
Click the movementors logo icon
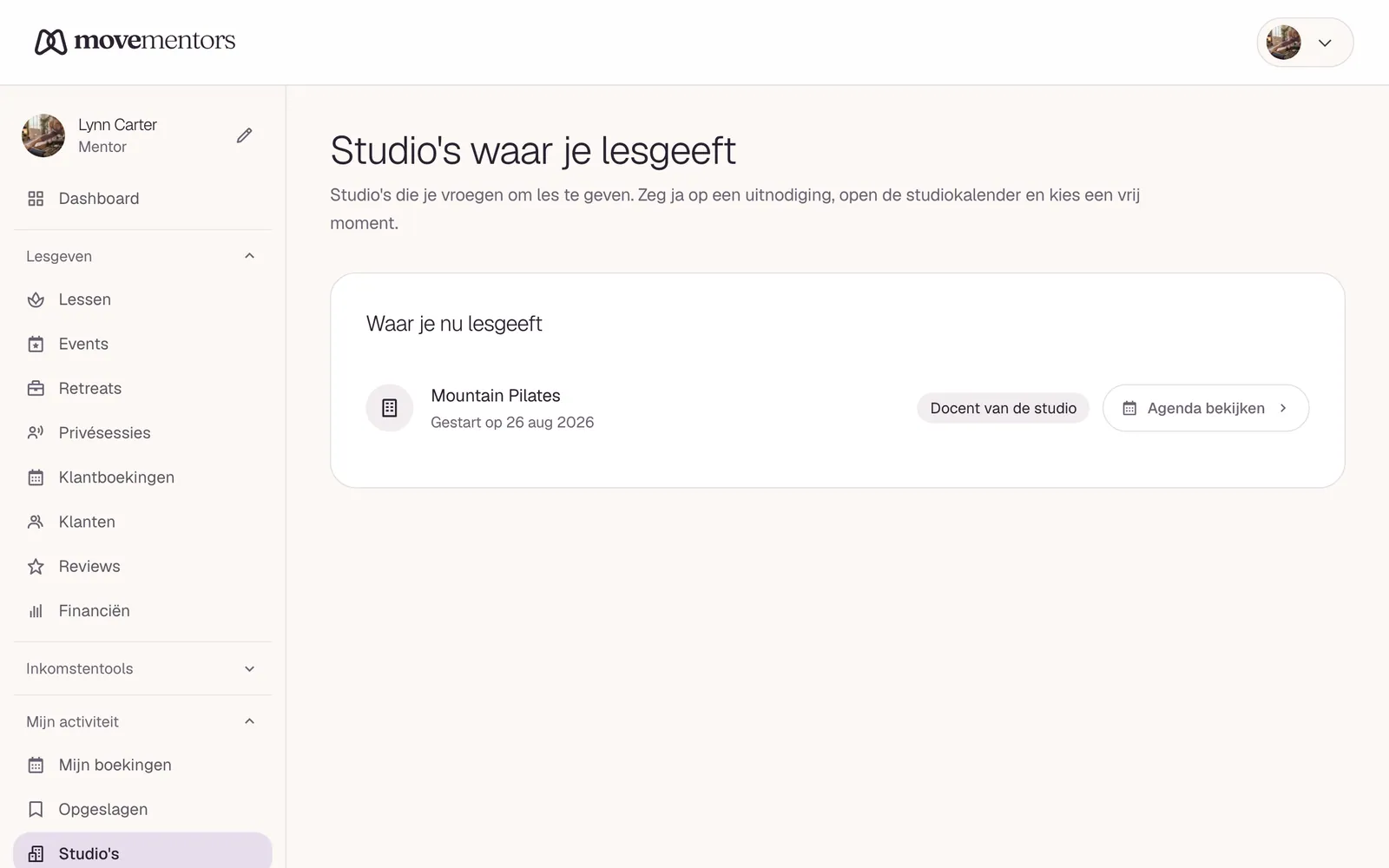pyautogui.click(x=50, y=42)
